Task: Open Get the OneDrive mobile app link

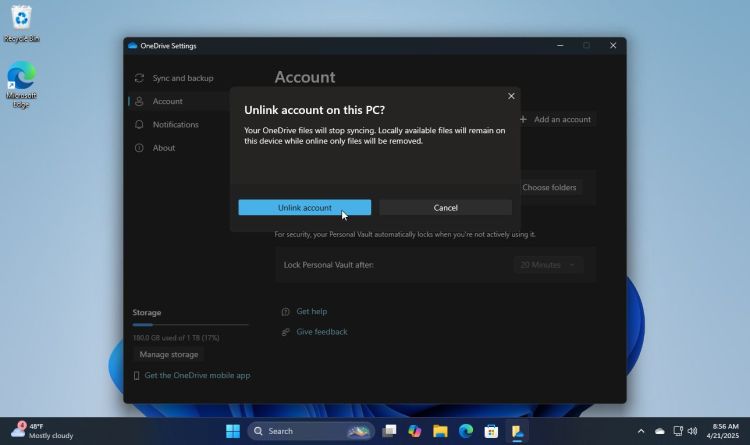Action: pos(197,375)
